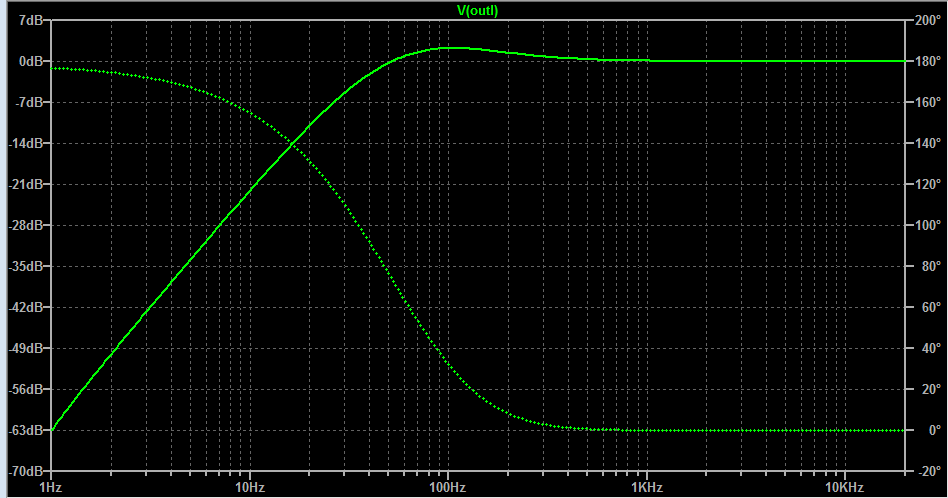The width and height of the screenshot is (948, 498).
Task: Click the -21dB left axis label
Action: (27, 184)
